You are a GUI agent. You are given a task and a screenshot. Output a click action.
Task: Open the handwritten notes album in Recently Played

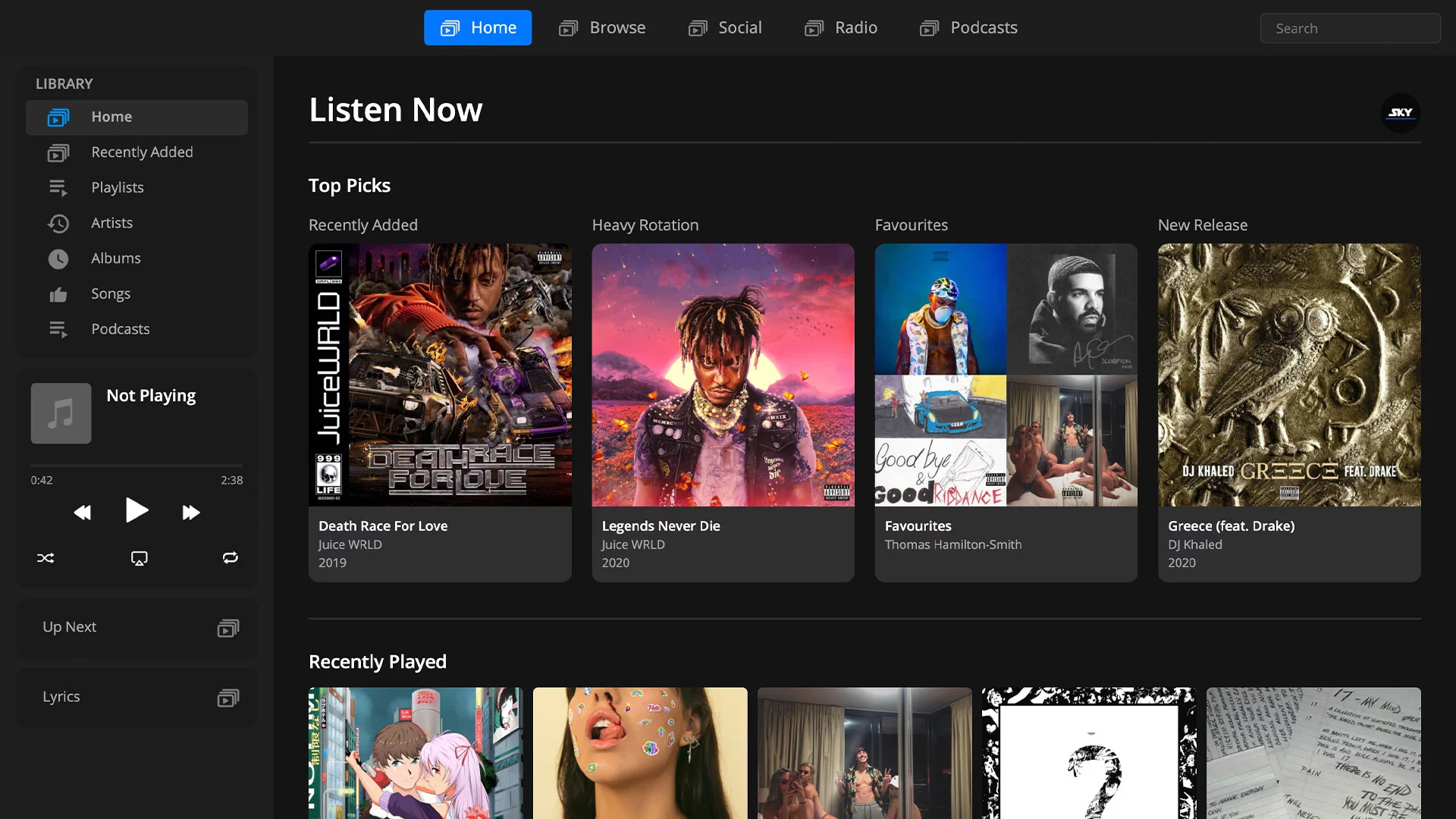pos(1313,753)
